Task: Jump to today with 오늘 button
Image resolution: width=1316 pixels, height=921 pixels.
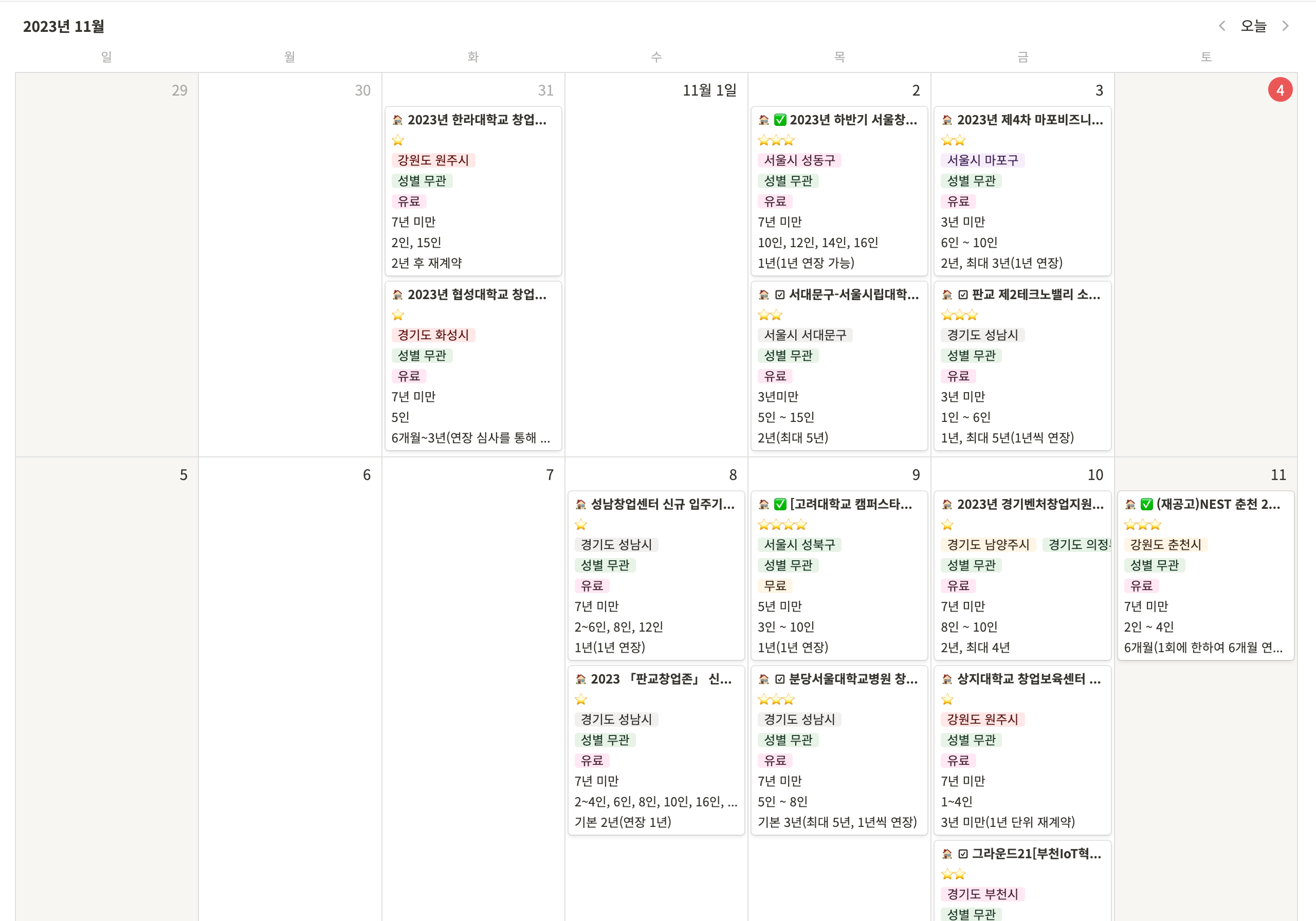Action: click(x=1253, y=26)
